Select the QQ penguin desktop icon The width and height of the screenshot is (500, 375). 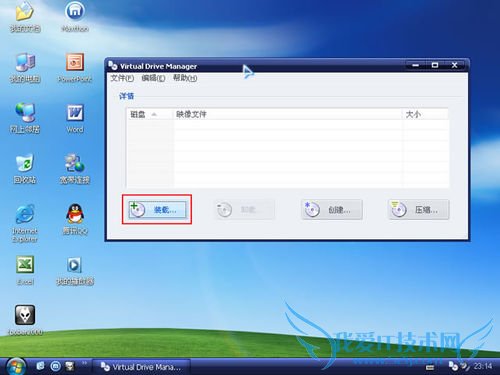tap(75, 219)
